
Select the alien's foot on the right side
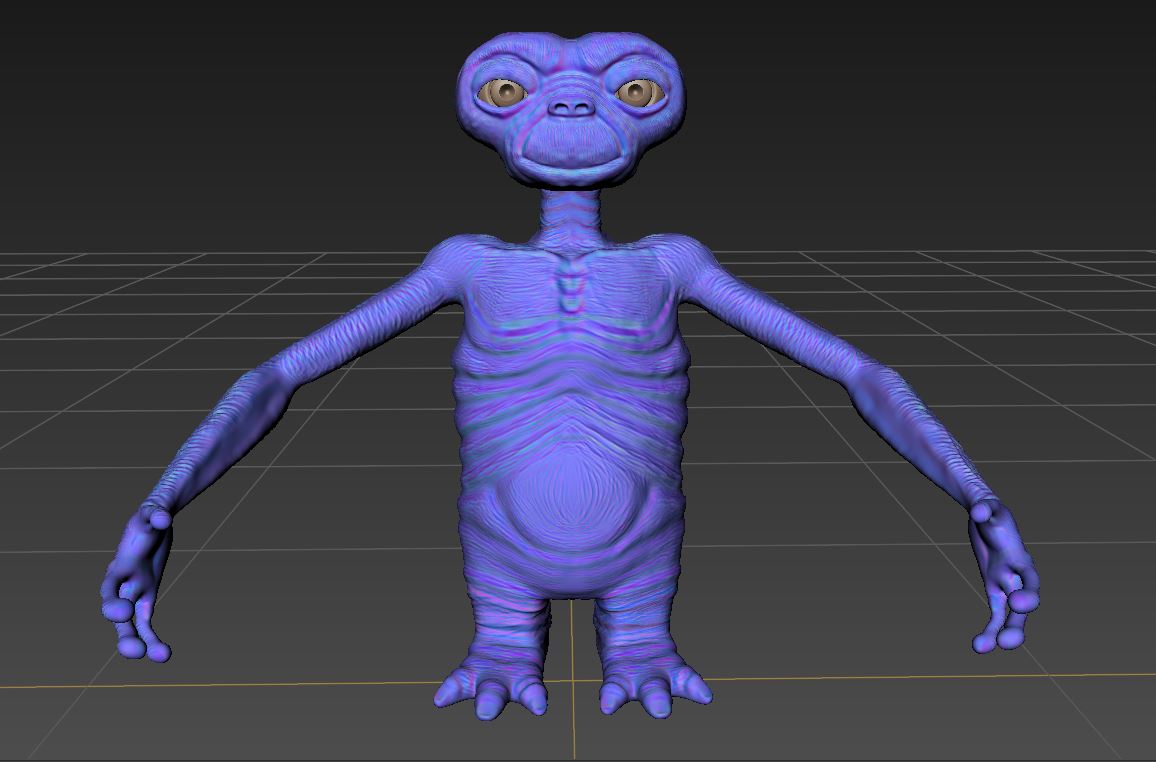point(652,687)
